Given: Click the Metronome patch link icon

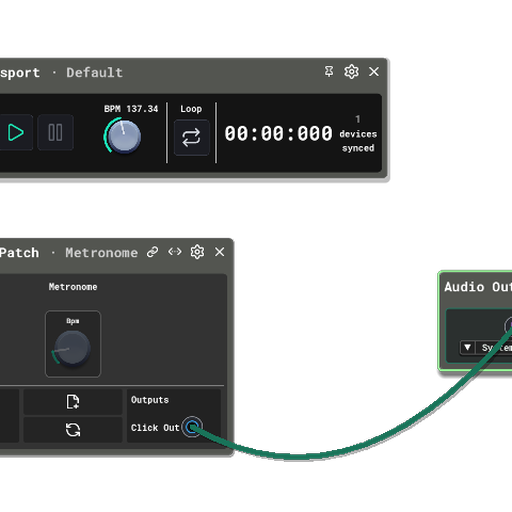Looking at the screenshot, I should [x=152, y=252].
